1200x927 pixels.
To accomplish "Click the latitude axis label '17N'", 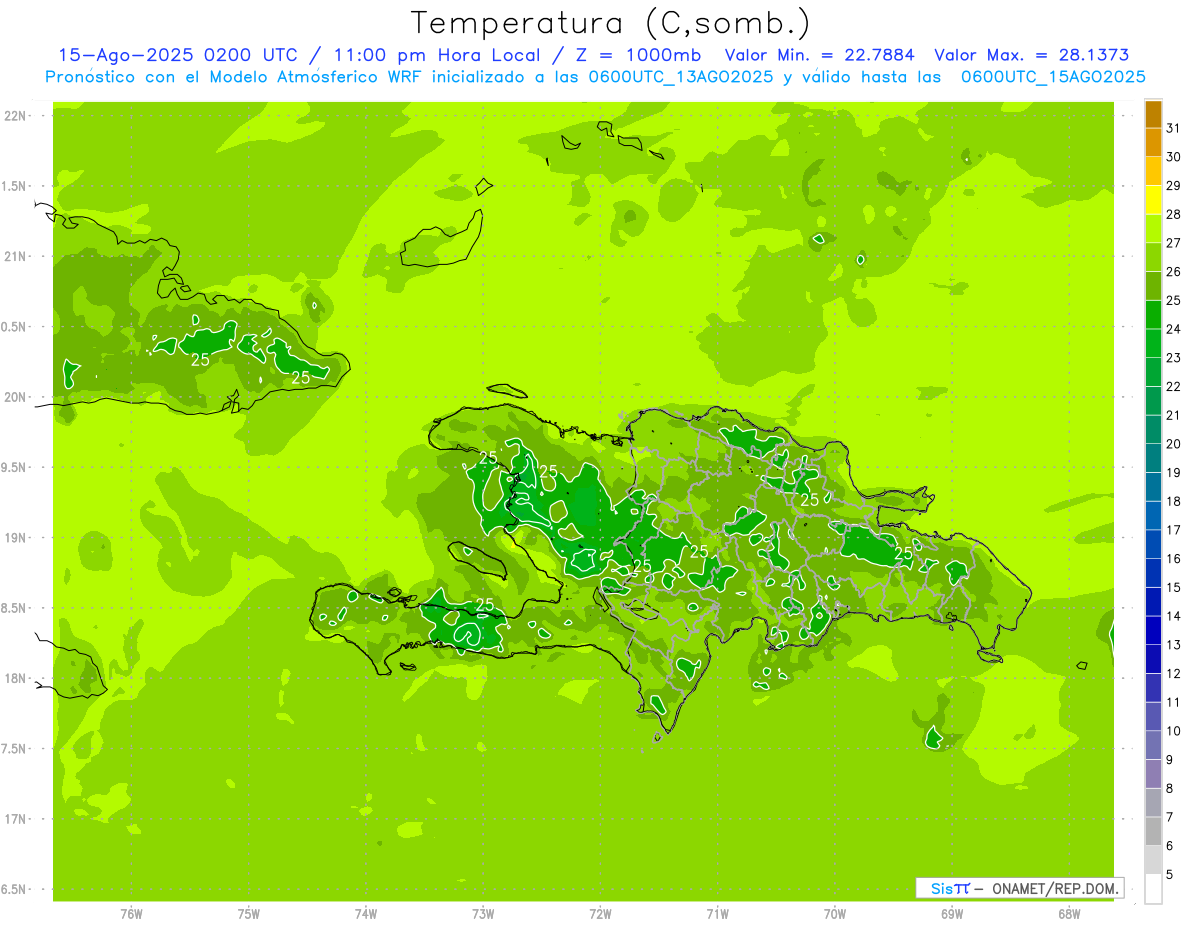I will point(17,819).
